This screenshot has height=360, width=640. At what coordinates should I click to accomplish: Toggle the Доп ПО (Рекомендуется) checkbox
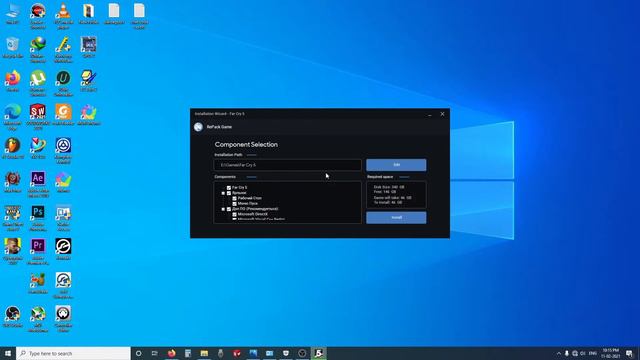click(x=229, y=209)
